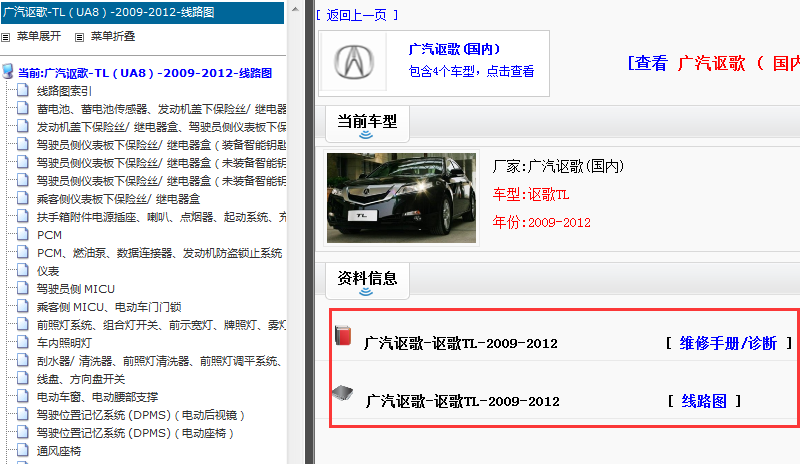Click the 菜单展开 expand-menu icon
Image resolution: width=800 pixels, height=464 pixels.
click(6, 37)
